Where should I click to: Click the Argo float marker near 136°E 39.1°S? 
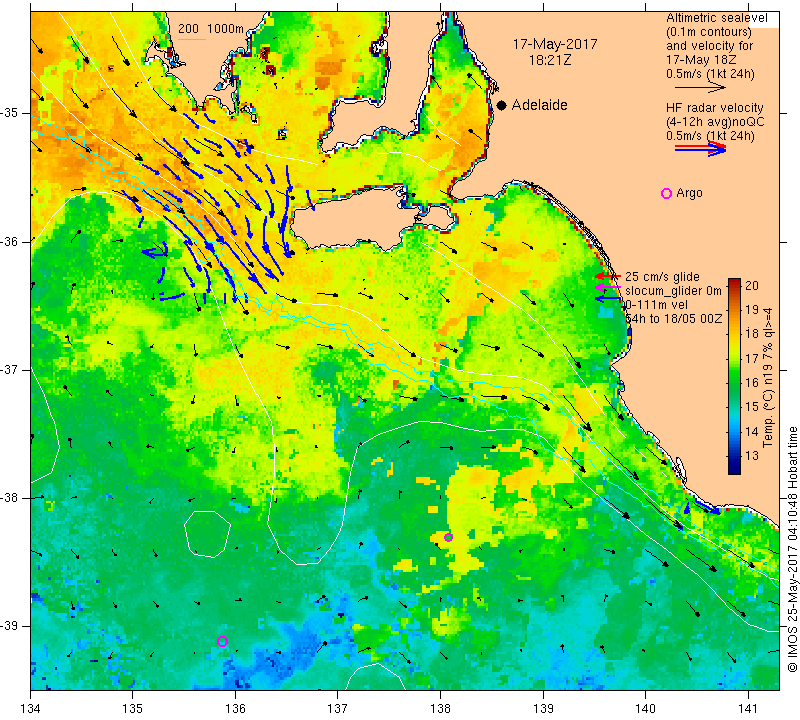222,641
